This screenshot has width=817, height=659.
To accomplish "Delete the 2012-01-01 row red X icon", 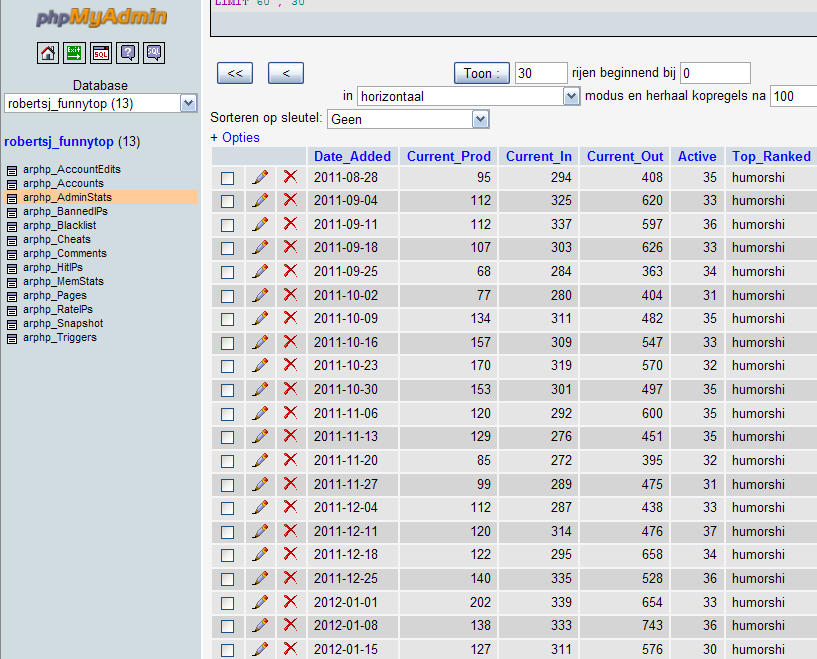I will pyautogui.click(x=290, y=602).
